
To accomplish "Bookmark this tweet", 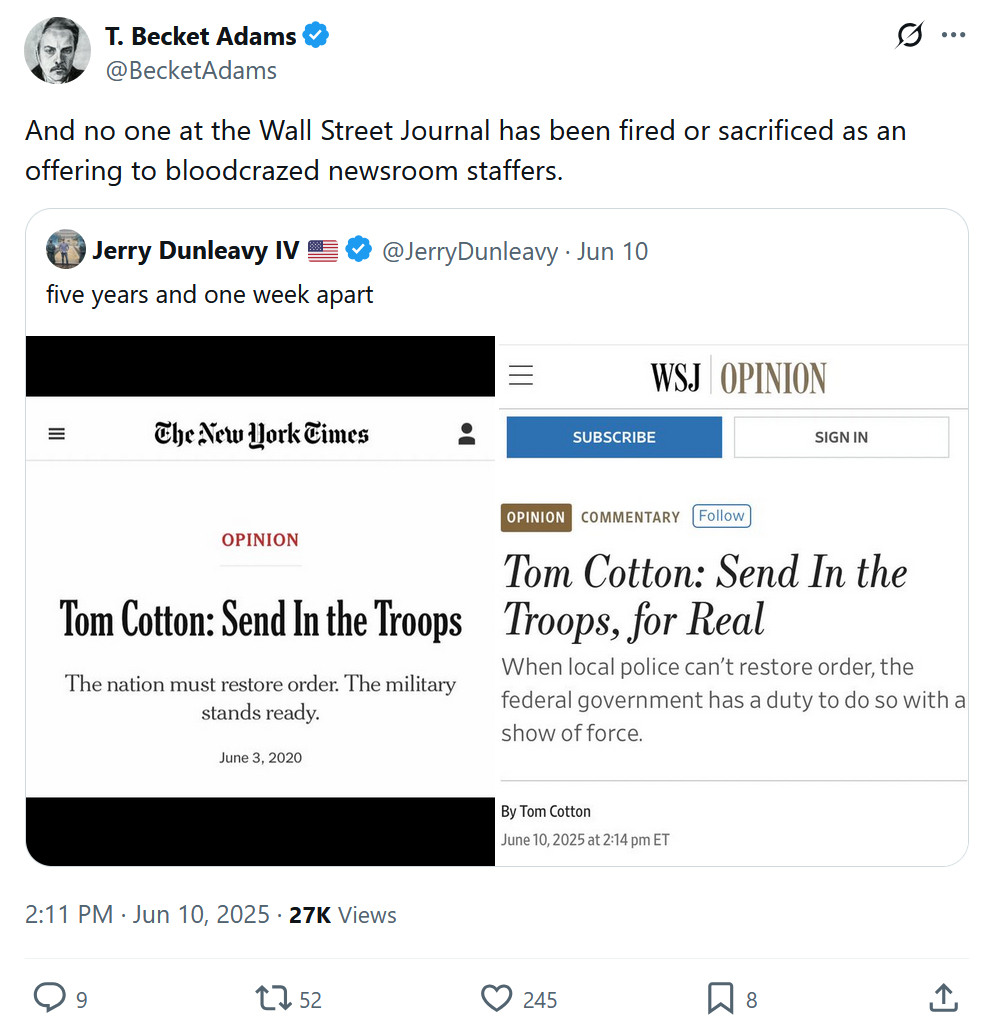I will click(720, 997).
